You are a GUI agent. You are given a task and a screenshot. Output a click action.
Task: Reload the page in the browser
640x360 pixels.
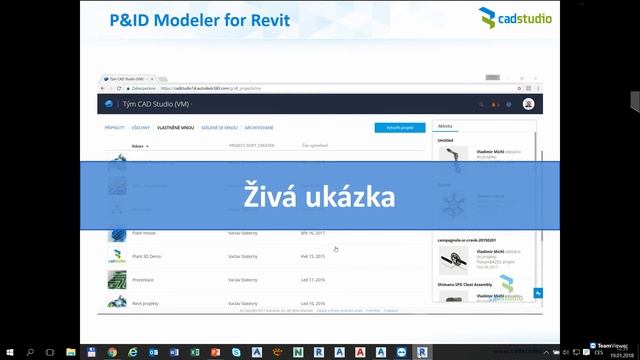(x=119, y=88)
